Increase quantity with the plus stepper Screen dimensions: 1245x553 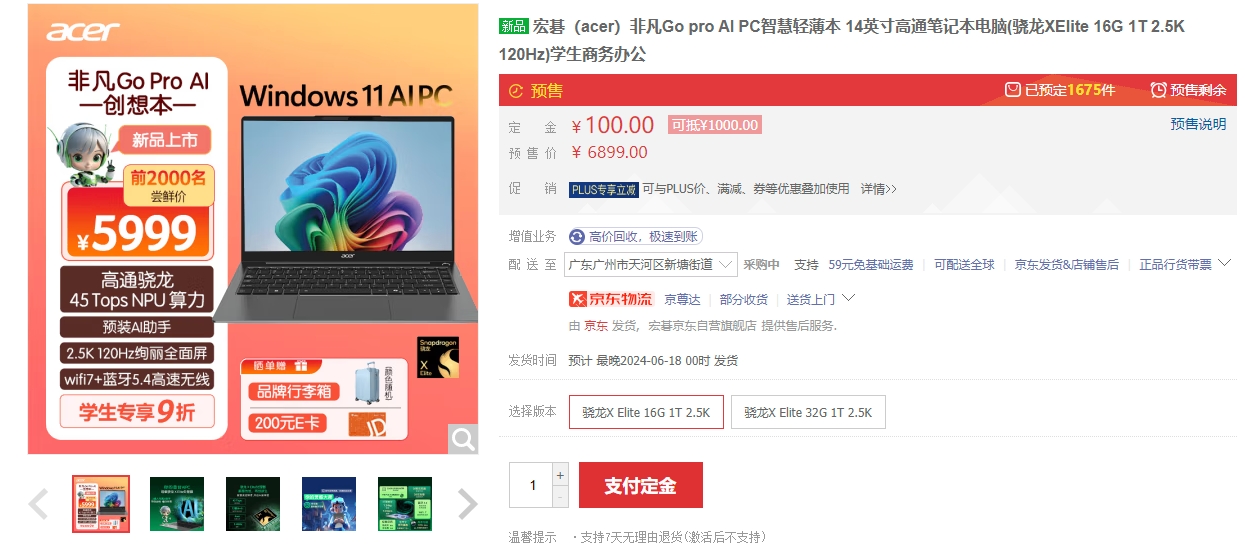click(x=560, y=475)
